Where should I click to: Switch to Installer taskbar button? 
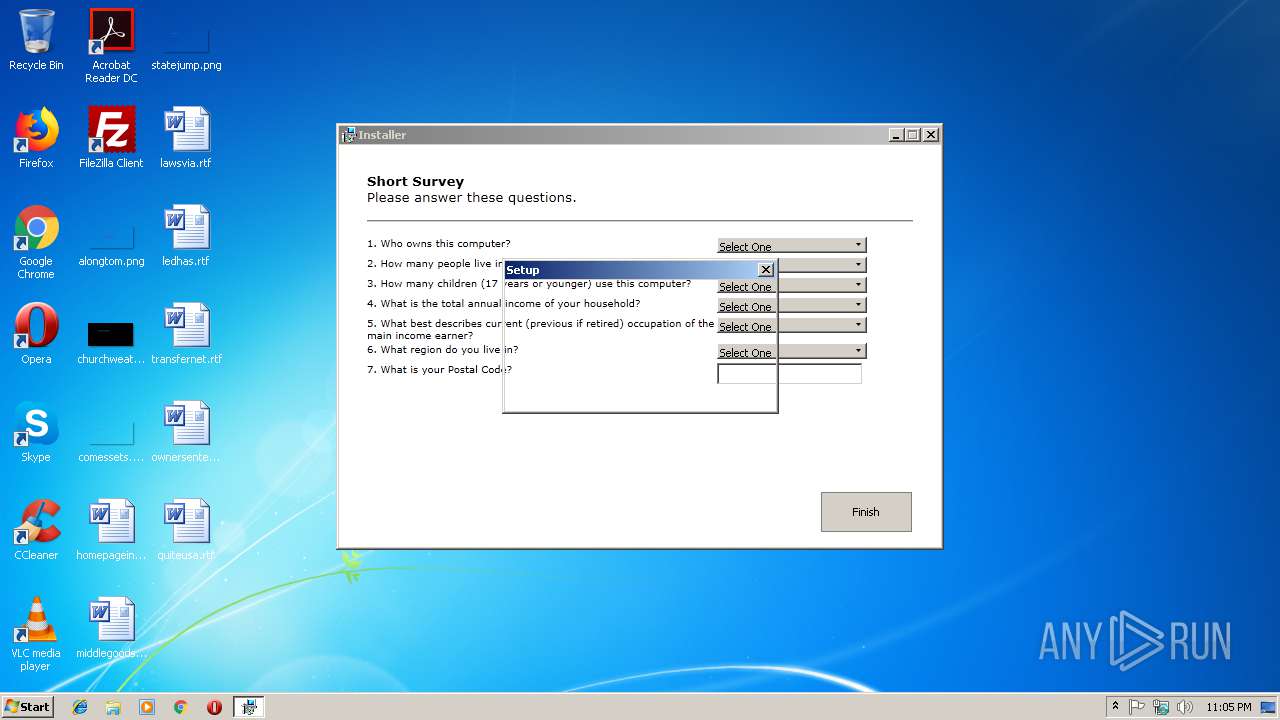[248, 707]
